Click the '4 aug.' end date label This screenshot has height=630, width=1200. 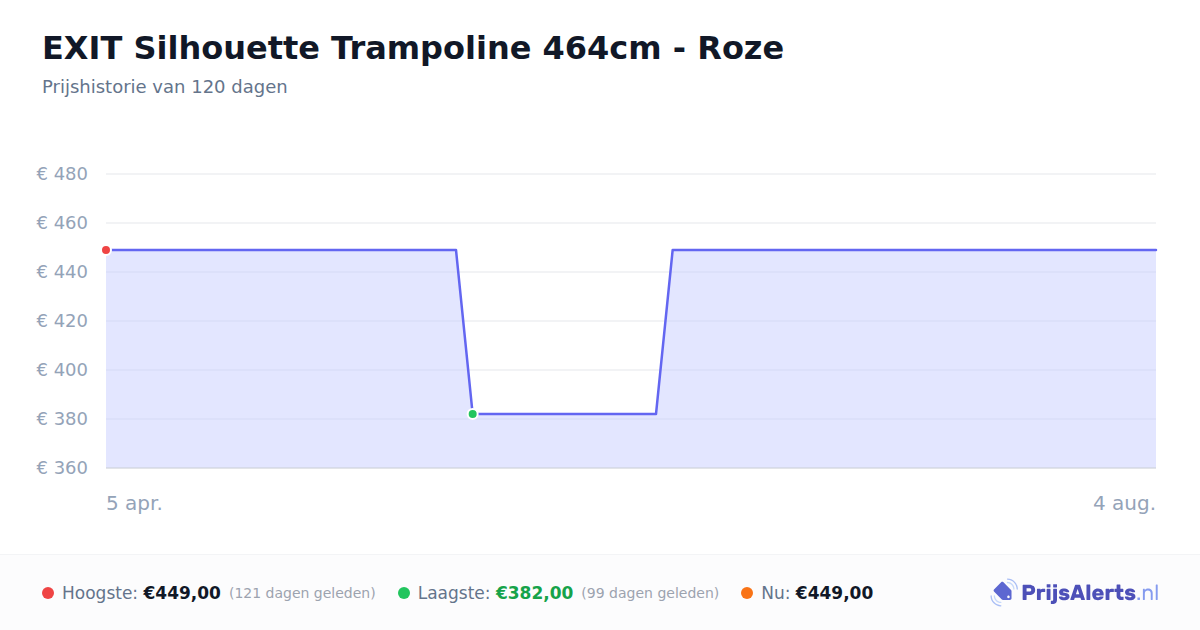click(x=1124, y=503)
